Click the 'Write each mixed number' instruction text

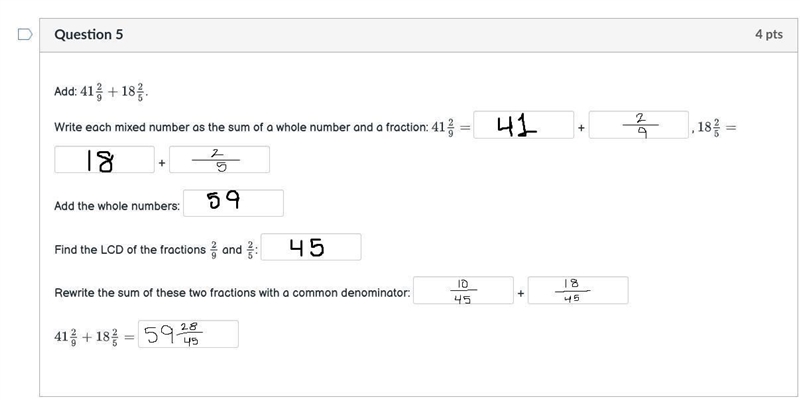(241, 128)
